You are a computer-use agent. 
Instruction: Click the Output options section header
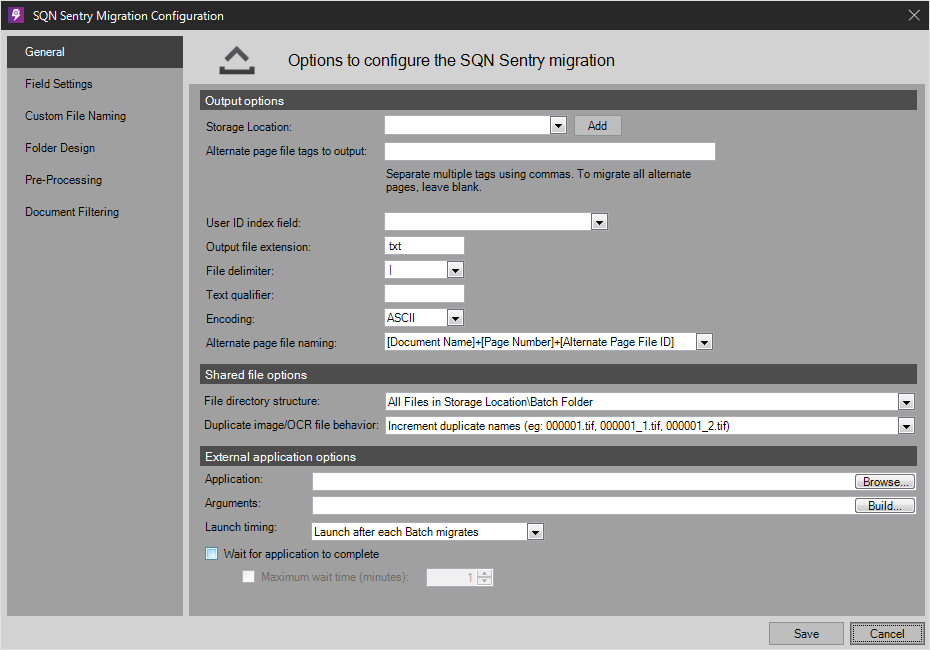coord(558,101)
